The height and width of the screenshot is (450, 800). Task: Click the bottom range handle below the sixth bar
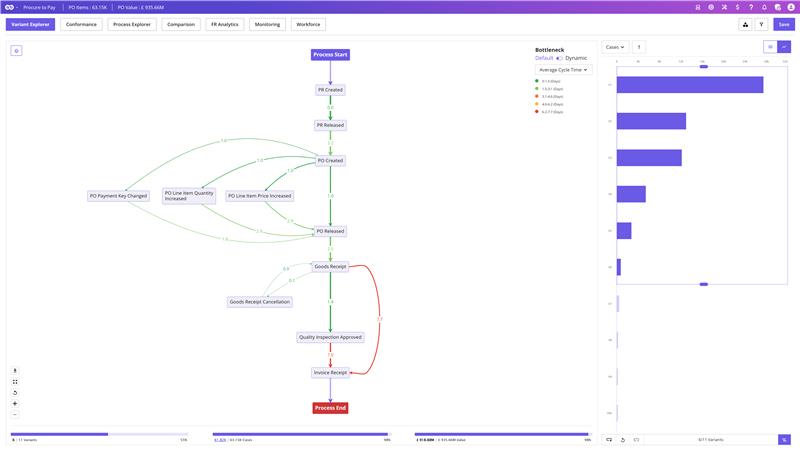(x=704, y=284)
